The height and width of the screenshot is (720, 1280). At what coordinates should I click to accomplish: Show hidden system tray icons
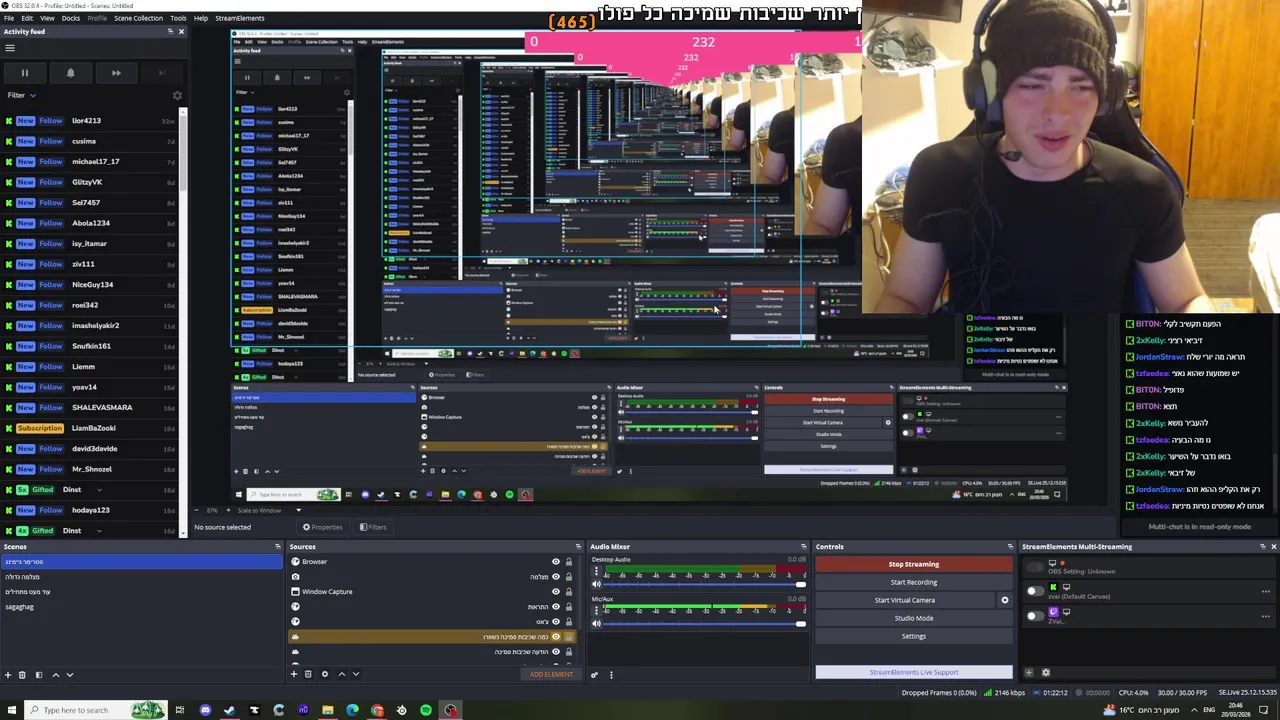1195,710
